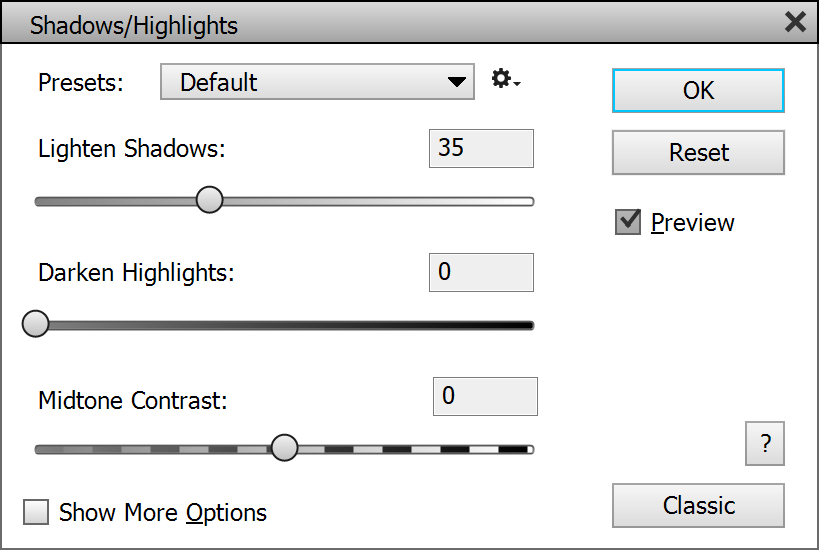Click the question mark help button

765,444
